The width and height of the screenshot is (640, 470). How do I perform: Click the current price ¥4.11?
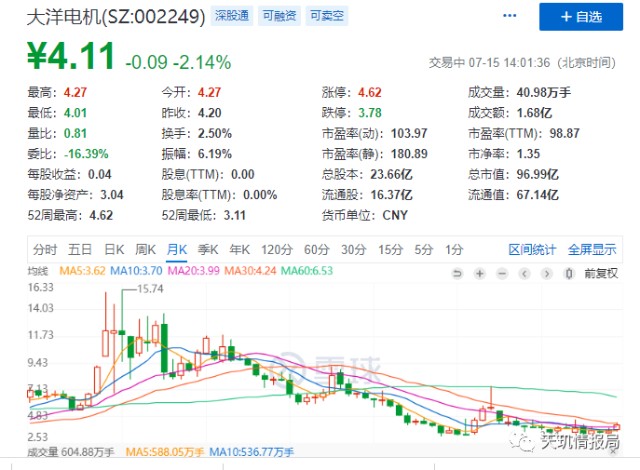point(71,56)
